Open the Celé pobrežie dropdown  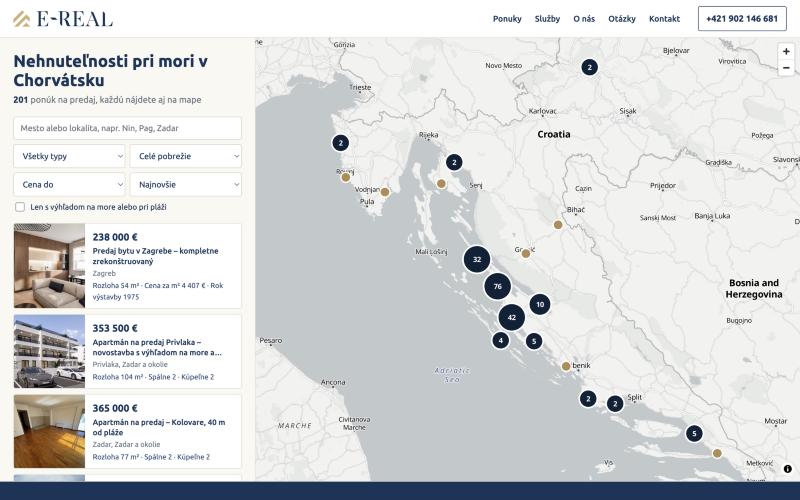point(186,156)
